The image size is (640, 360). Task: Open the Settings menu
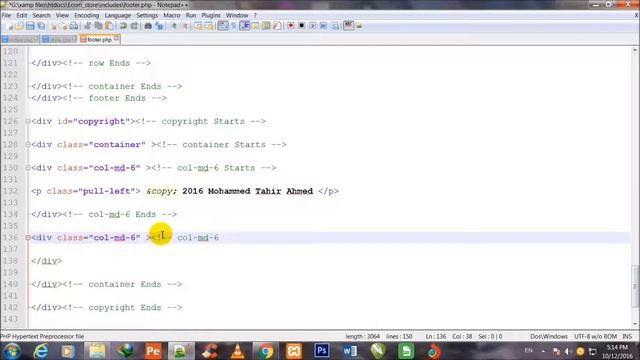coord(147,16)
